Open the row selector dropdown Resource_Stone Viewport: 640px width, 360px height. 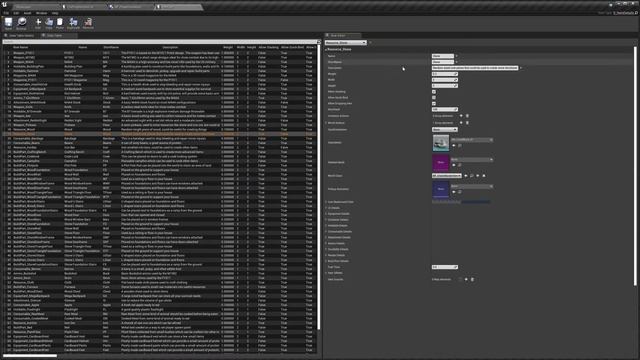click(x=346, y=42)
